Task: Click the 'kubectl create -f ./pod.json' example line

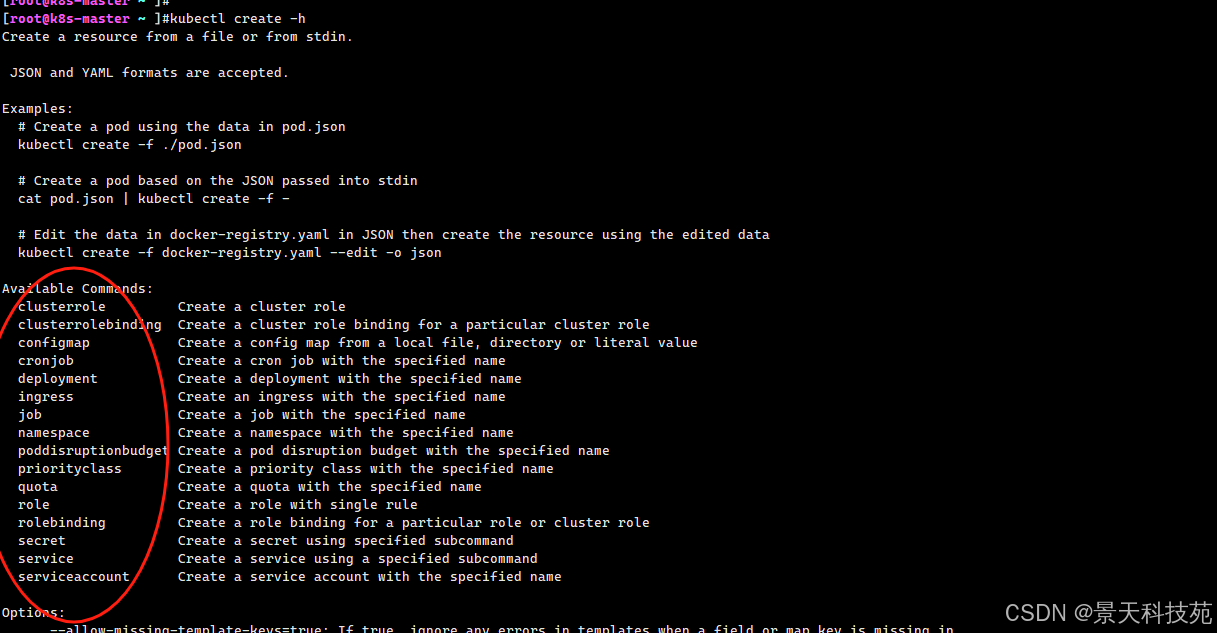Action: [x=129, y=145]
